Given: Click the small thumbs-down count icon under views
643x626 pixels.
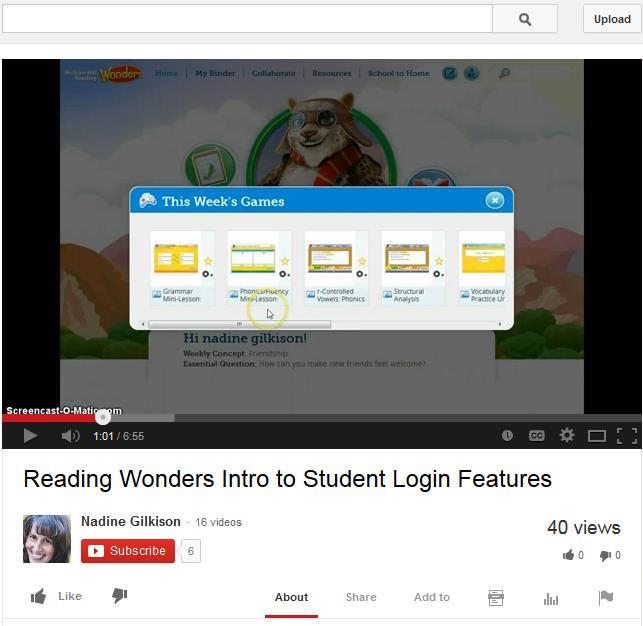Looking at the screenshot, I should pyautogui.click(x=605, y=555).
